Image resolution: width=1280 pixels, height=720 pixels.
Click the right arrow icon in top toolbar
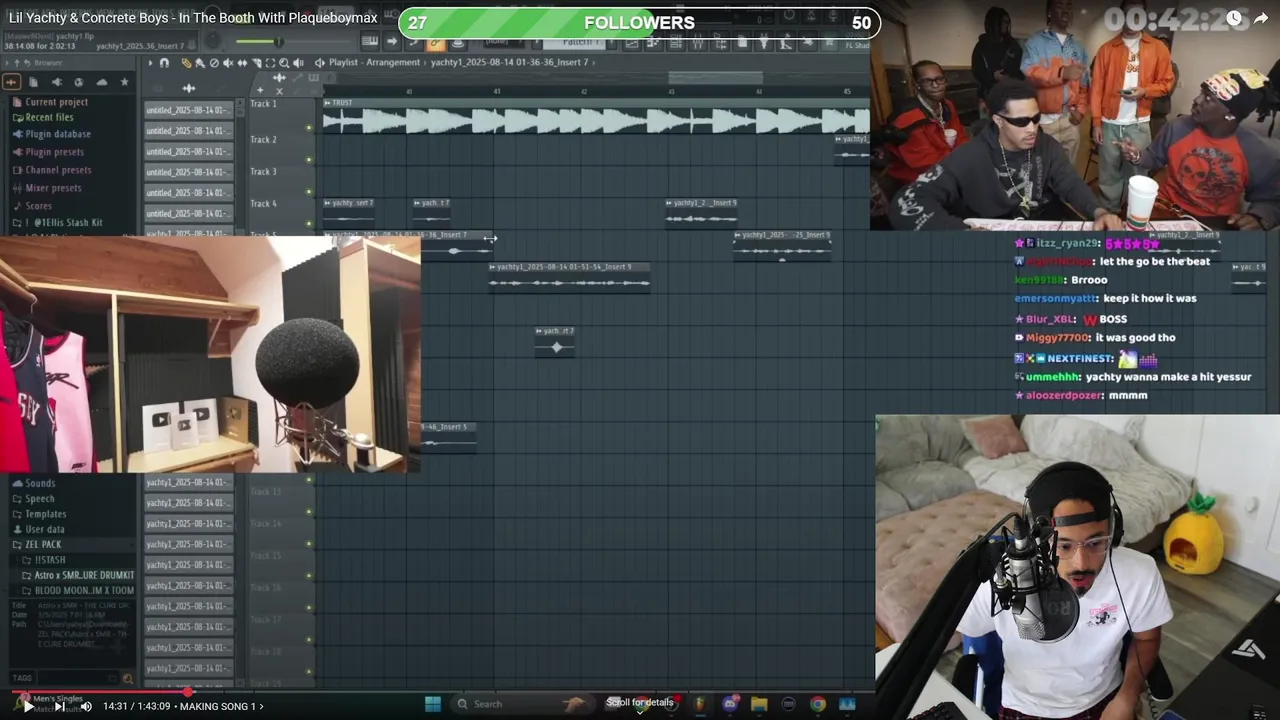click(392, 41)
